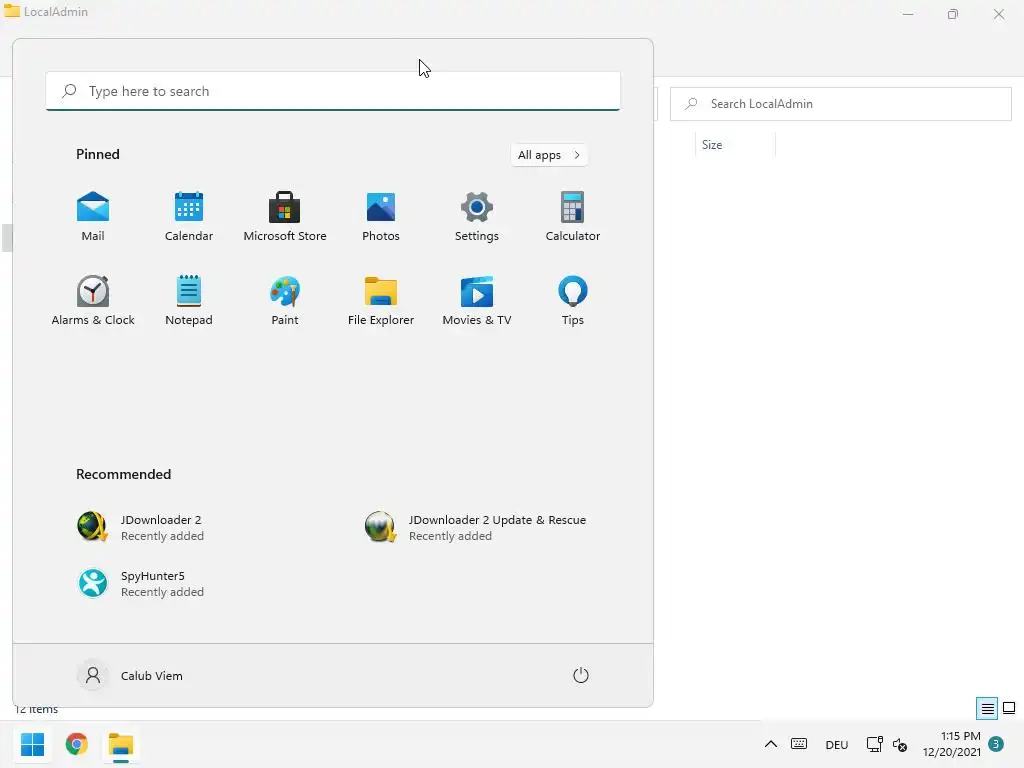
Task: Open the notification badge showing 3
Action: [x=996, y=743]
